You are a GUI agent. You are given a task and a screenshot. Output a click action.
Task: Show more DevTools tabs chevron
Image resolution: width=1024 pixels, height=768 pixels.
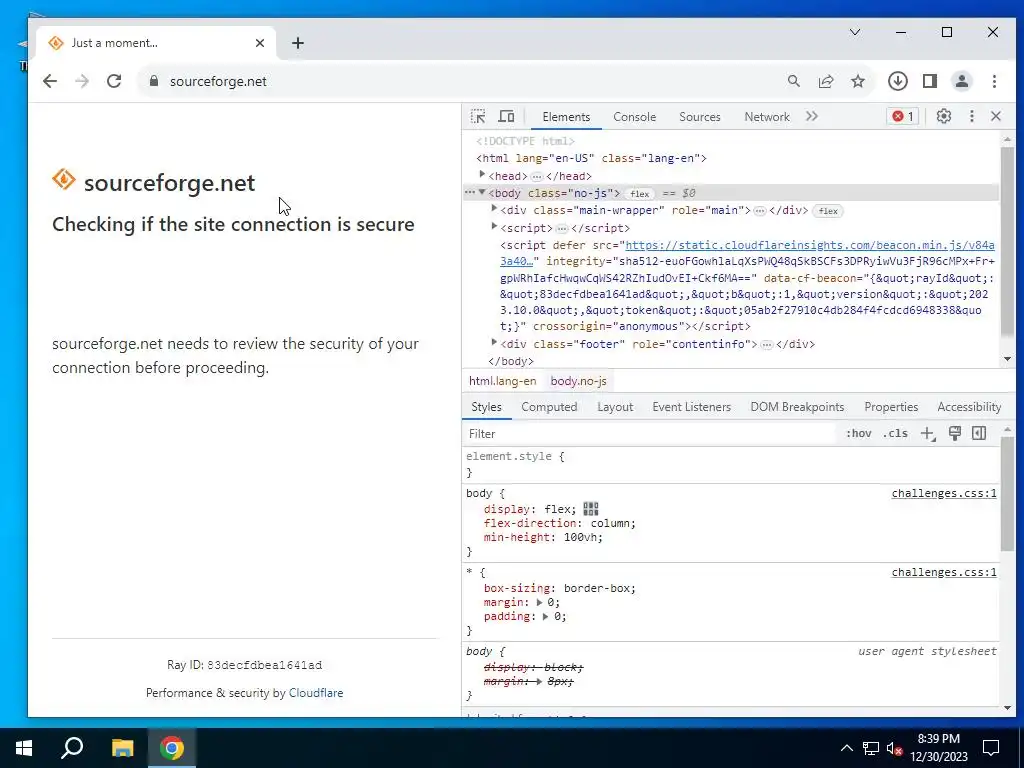(x=812, y=116)
